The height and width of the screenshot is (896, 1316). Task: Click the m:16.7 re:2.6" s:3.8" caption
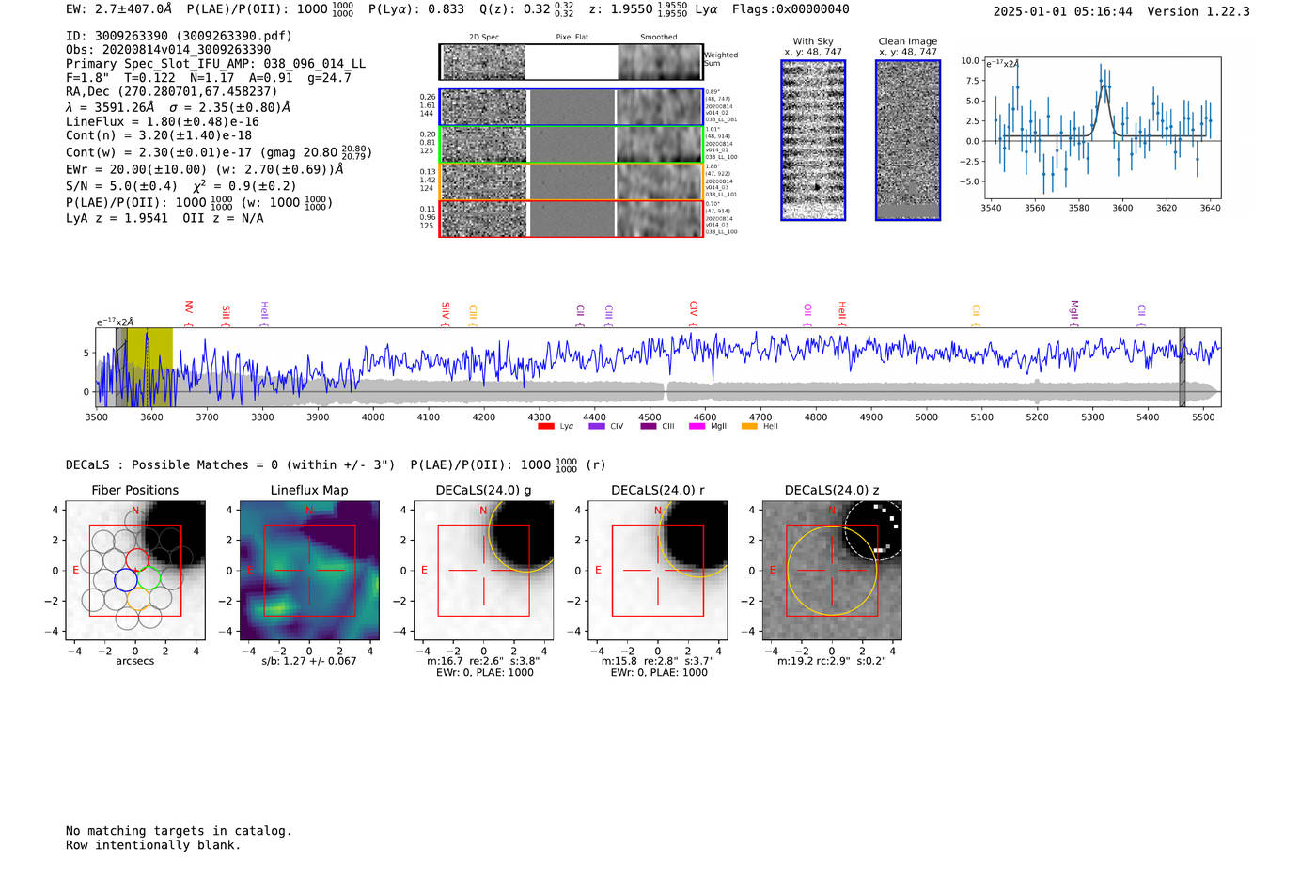(x=483, y=661)
